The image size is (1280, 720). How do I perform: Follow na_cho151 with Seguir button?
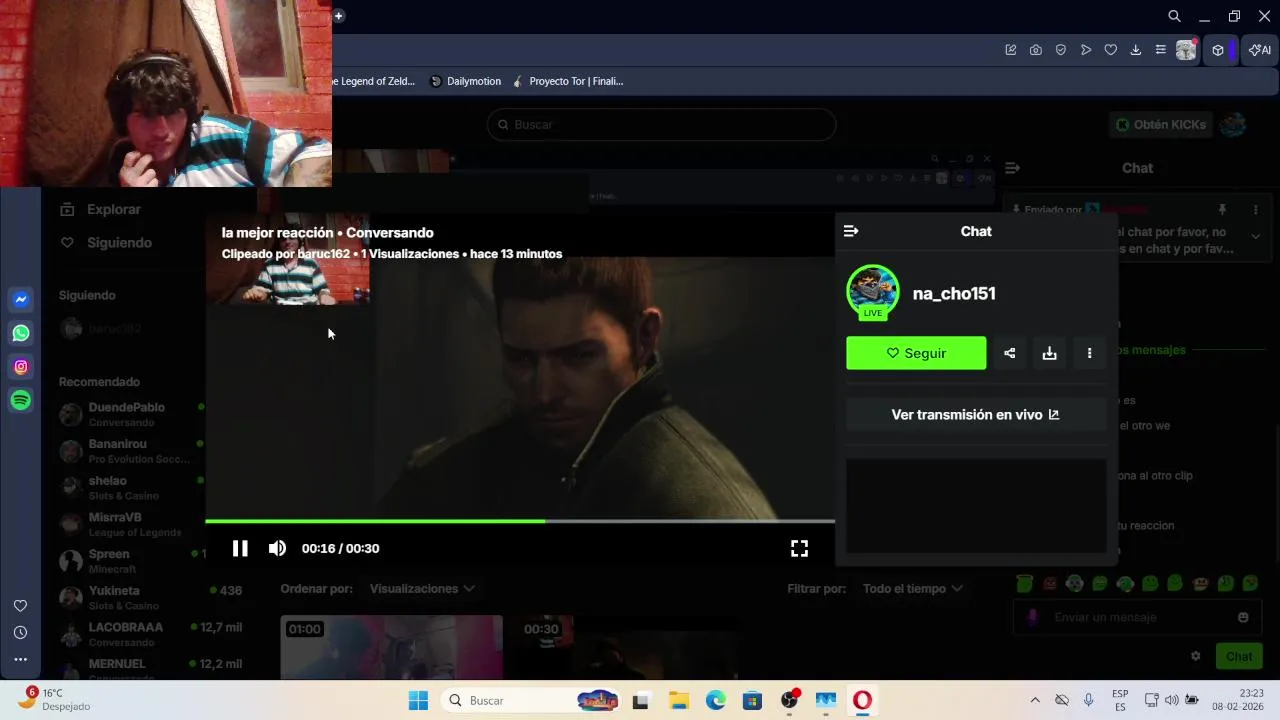point(916,353)
